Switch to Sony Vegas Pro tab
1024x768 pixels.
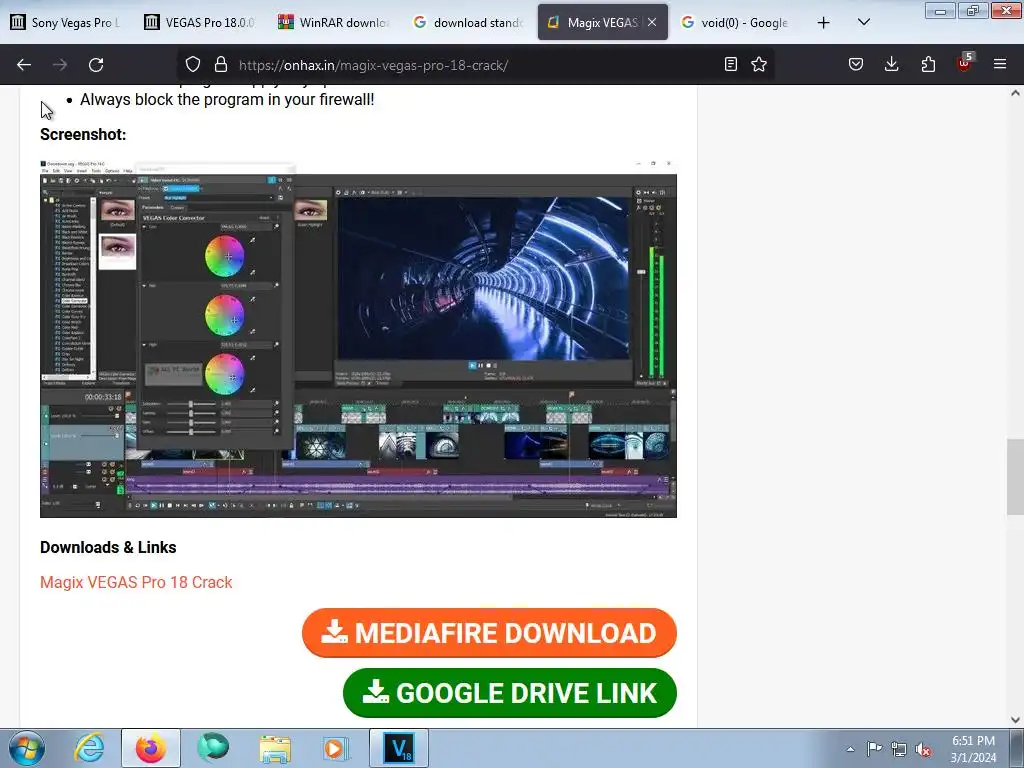(x=65, y=22)
